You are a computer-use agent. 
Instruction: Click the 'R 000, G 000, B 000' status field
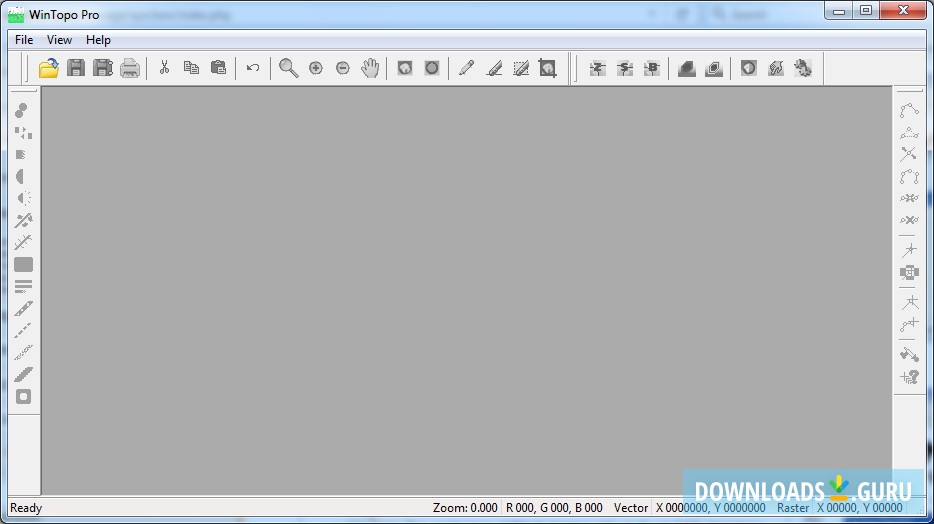pyautogui.click(x=554, y=508)
